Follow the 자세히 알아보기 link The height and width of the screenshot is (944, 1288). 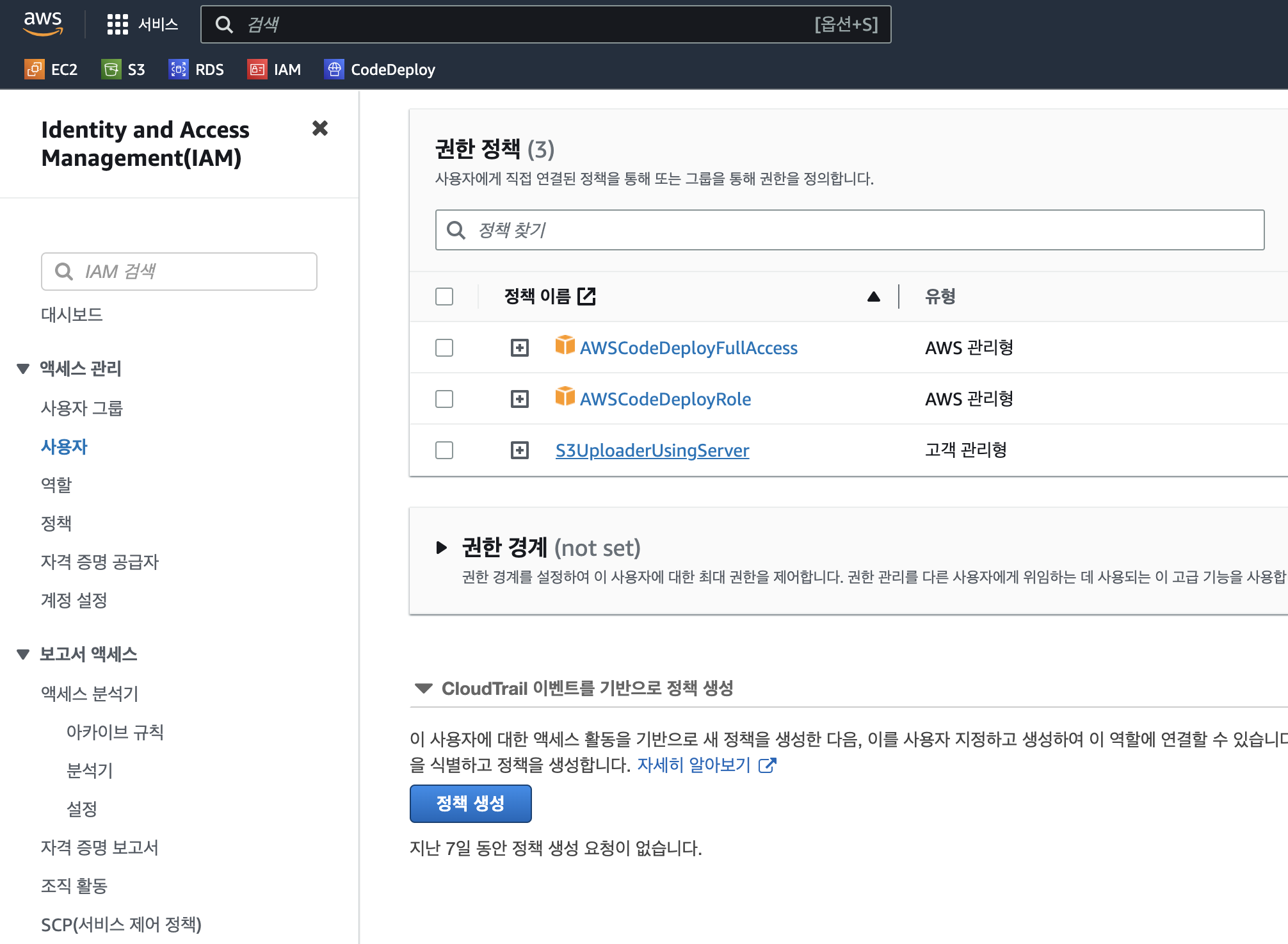694,765
